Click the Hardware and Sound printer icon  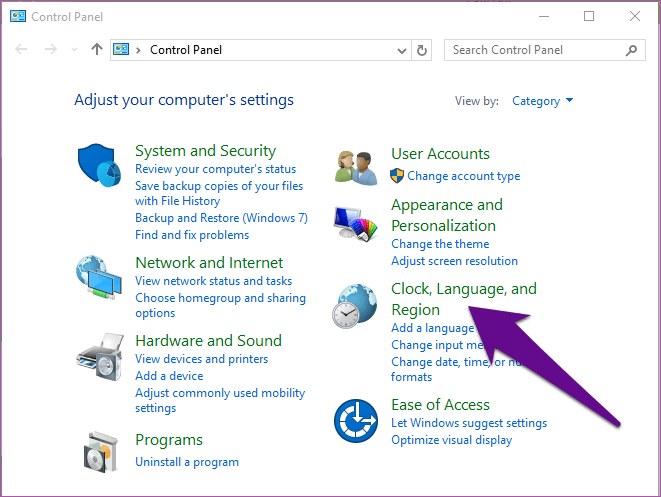coord(100,357)
